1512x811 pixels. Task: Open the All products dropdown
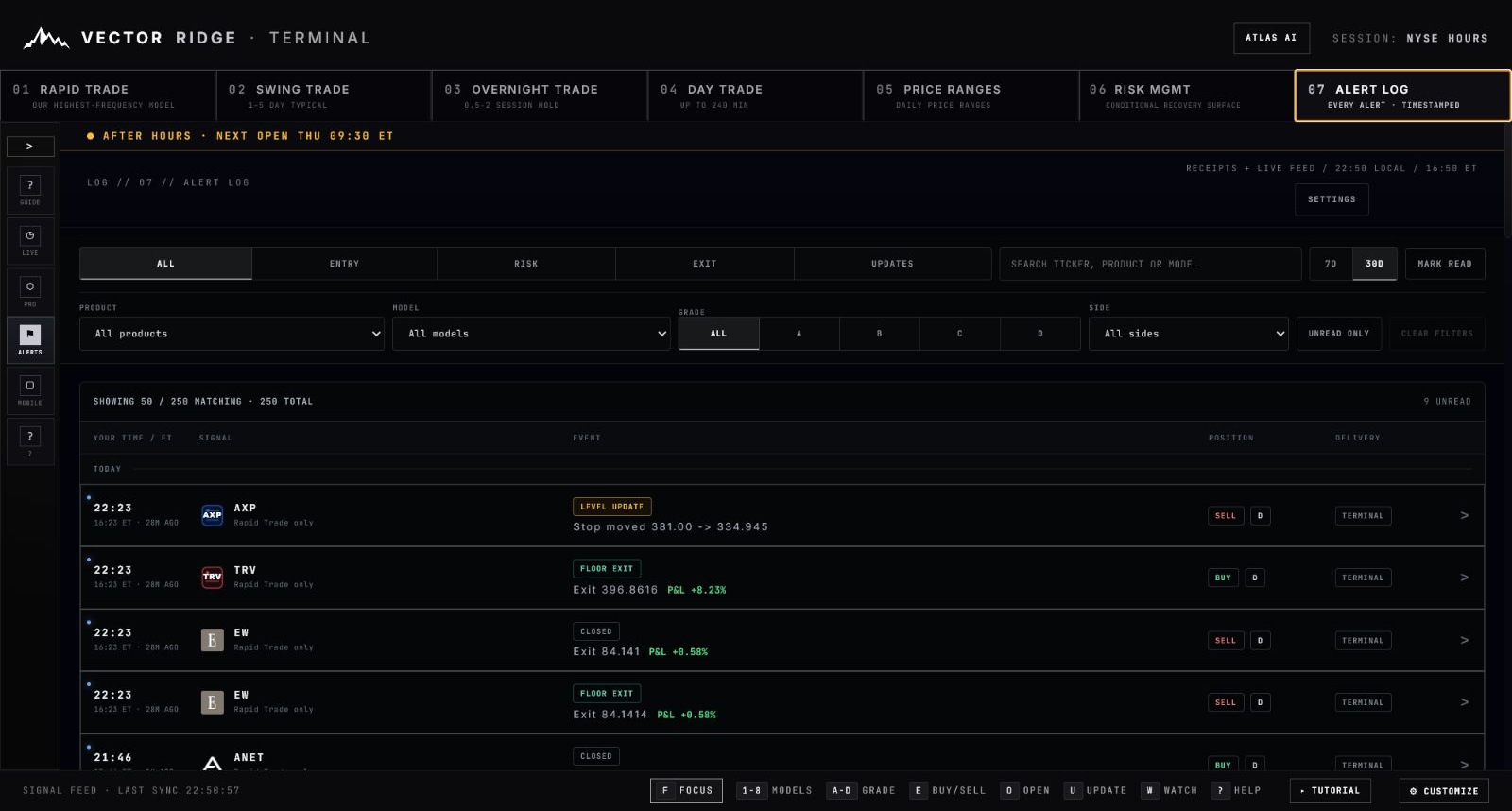click(x=232, y=334)
